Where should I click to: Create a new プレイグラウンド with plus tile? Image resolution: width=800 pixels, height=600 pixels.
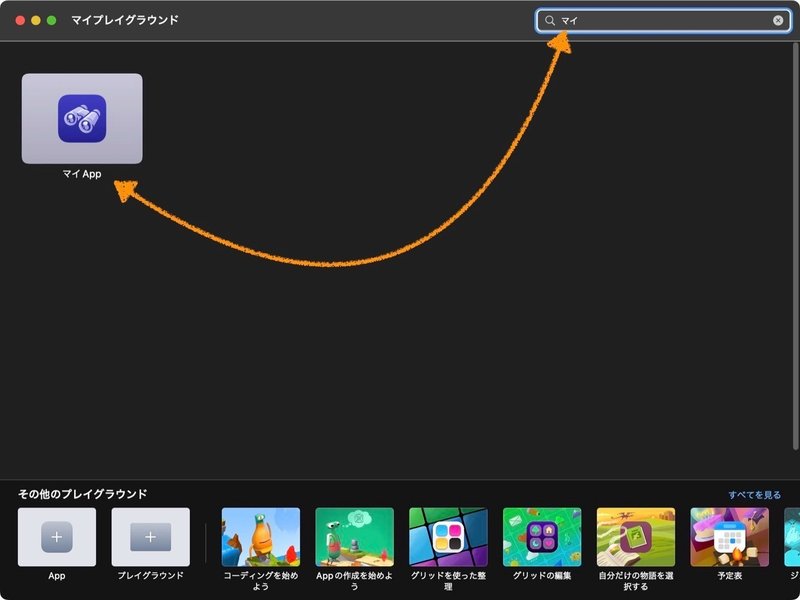coord(151,537)
